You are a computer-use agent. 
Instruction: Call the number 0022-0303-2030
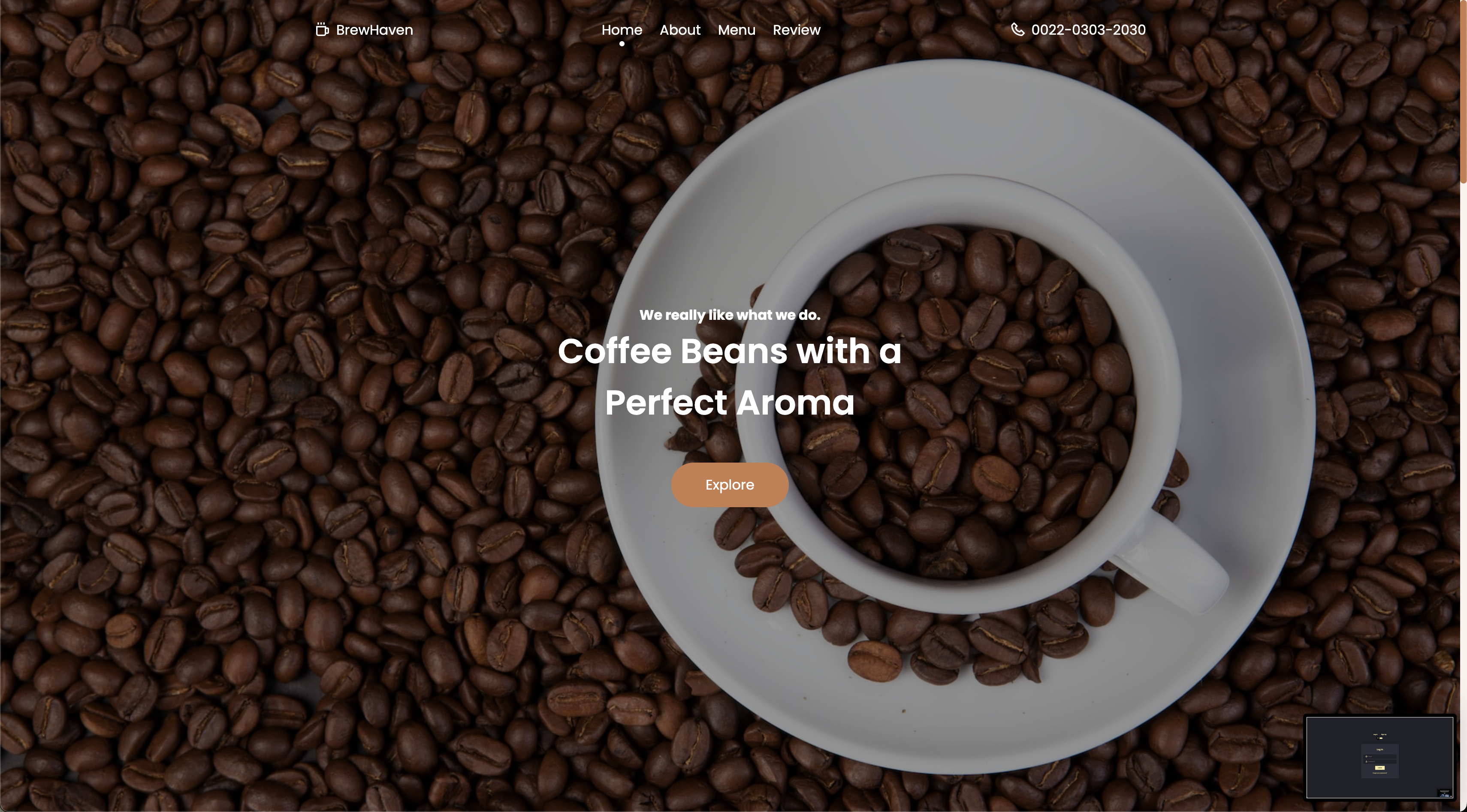pos(1088,30)
